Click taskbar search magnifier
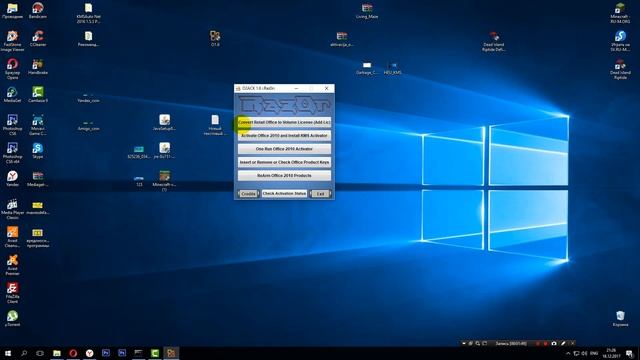This screenshot has height=360, width=640. (x=24, y=353)
